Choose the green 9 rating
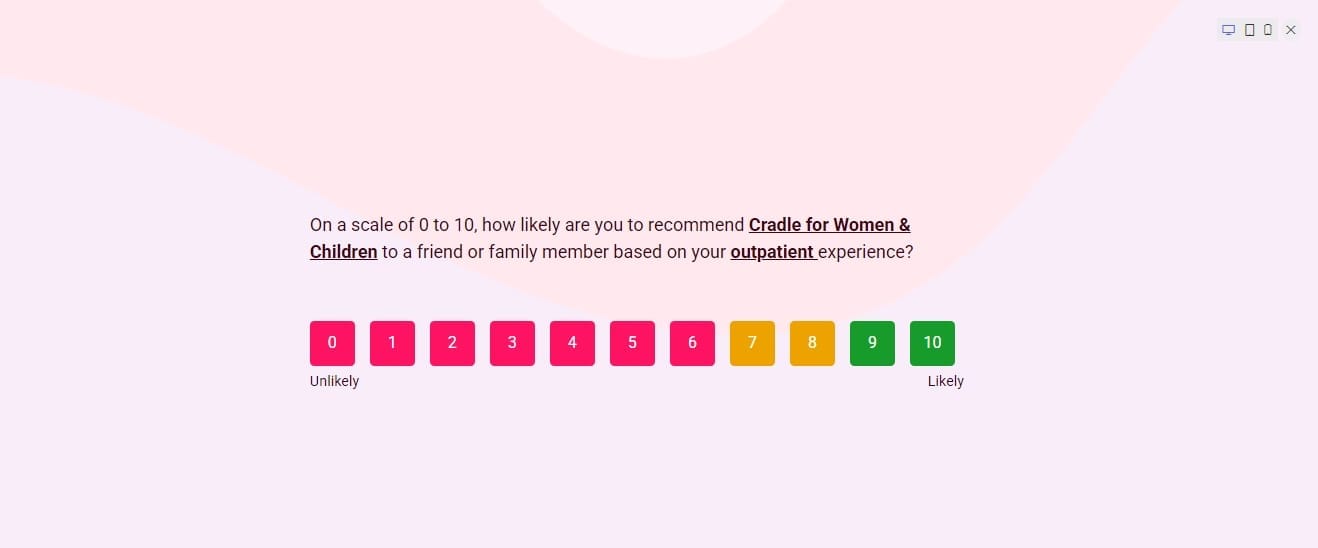 click(x=872, y=343)
